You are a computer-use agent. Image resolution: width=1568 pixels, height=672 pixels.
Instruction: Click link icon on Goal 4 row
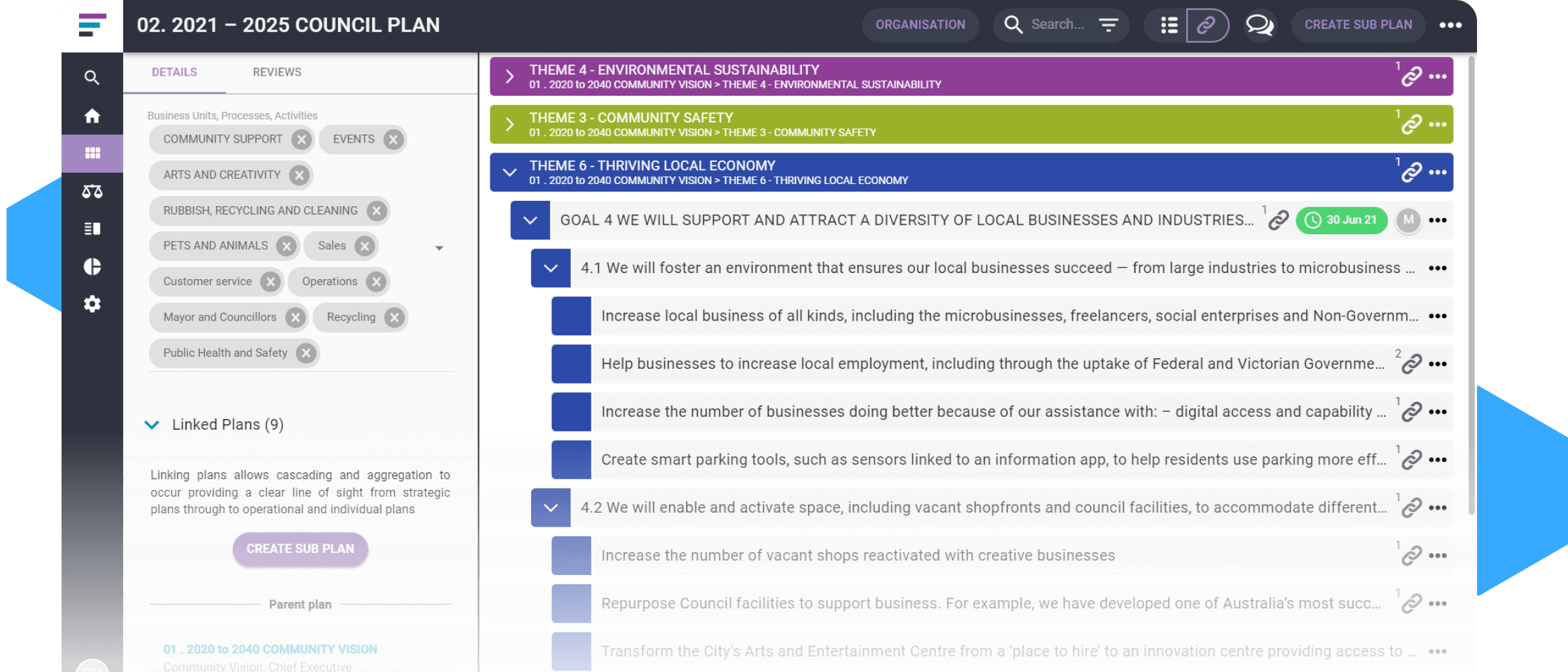point(1278,220)
